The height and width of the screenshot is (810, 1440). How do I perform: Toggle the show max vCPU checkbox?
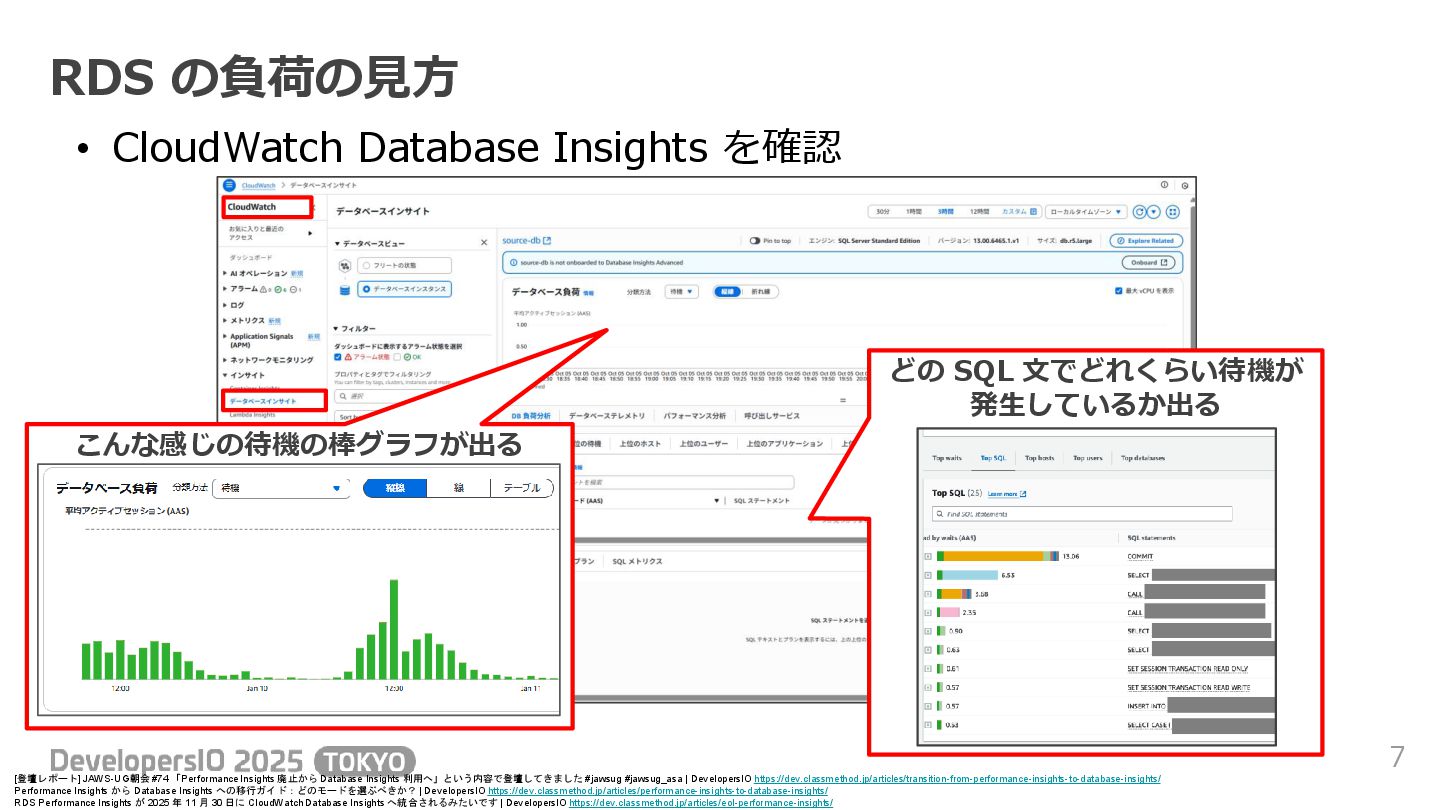click(1119, 291)
